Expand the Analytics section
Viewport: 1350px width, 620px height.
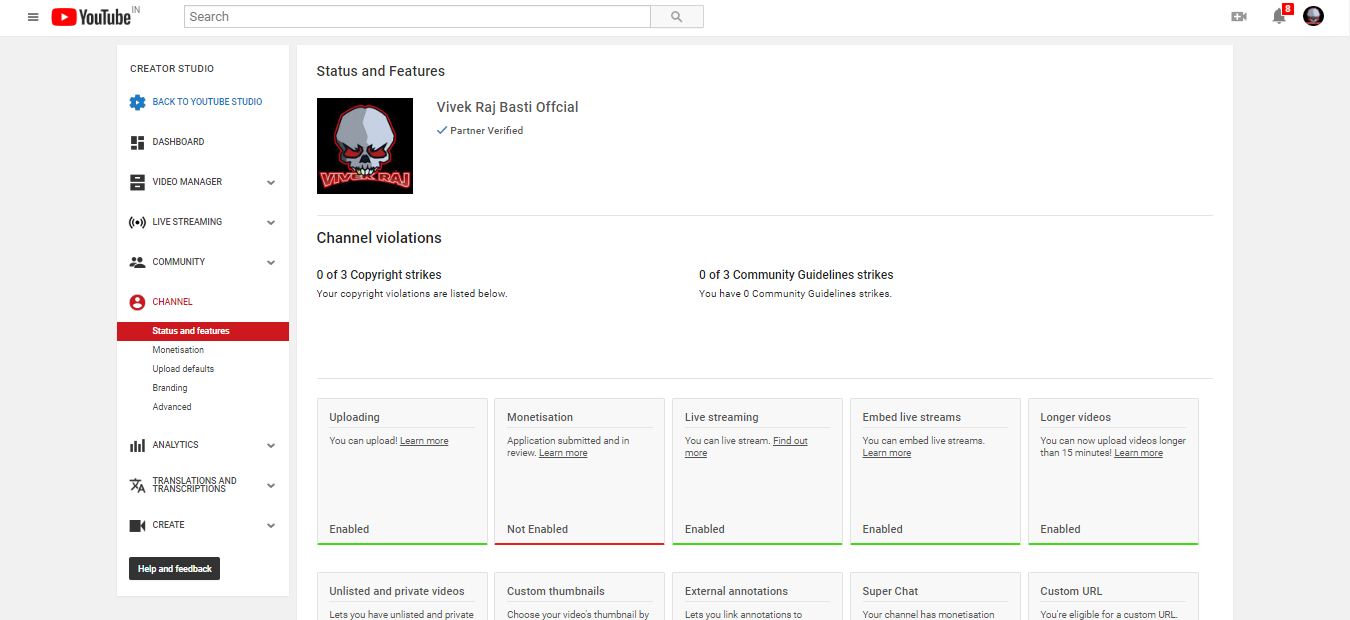pos(271,446)
